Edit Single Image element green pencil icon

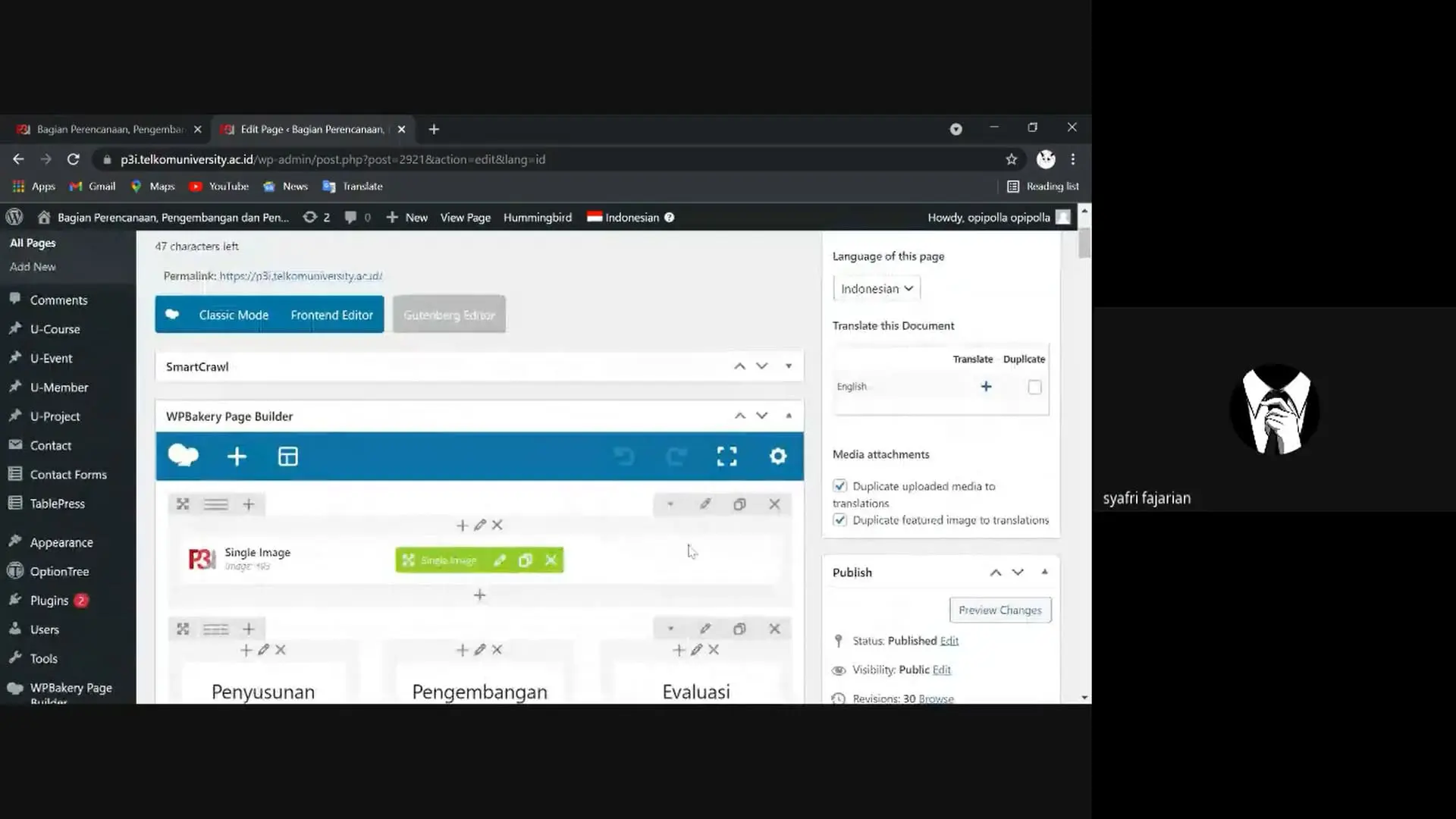[499, 560]
